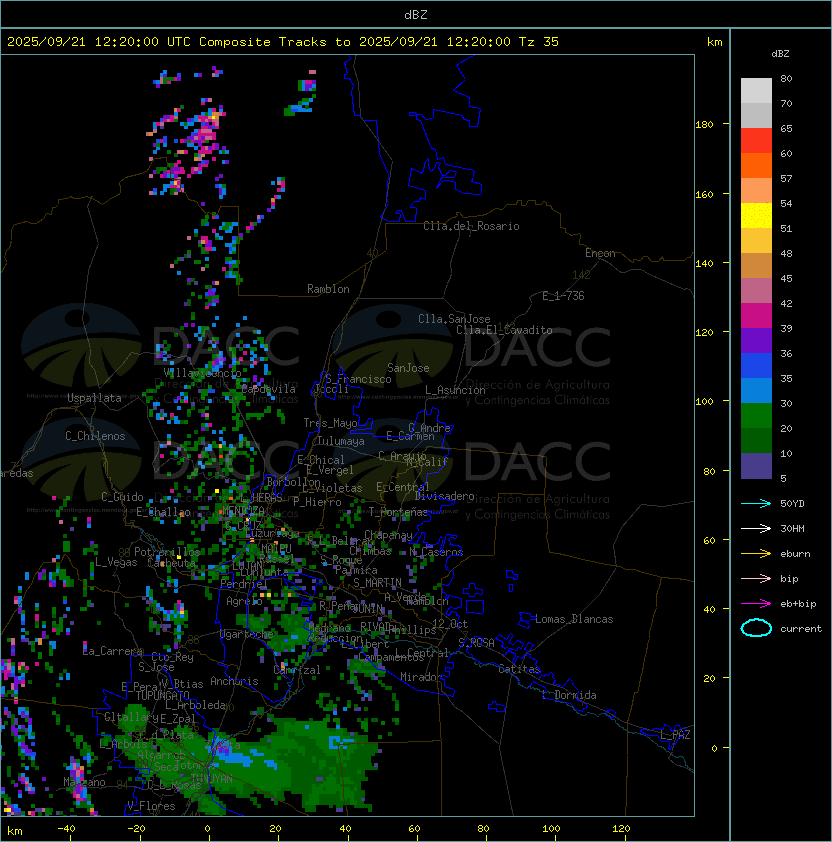Viewport: 832px width, 842px height.
Task: Click the eb+bip legend label
Action: coord(798,604)
